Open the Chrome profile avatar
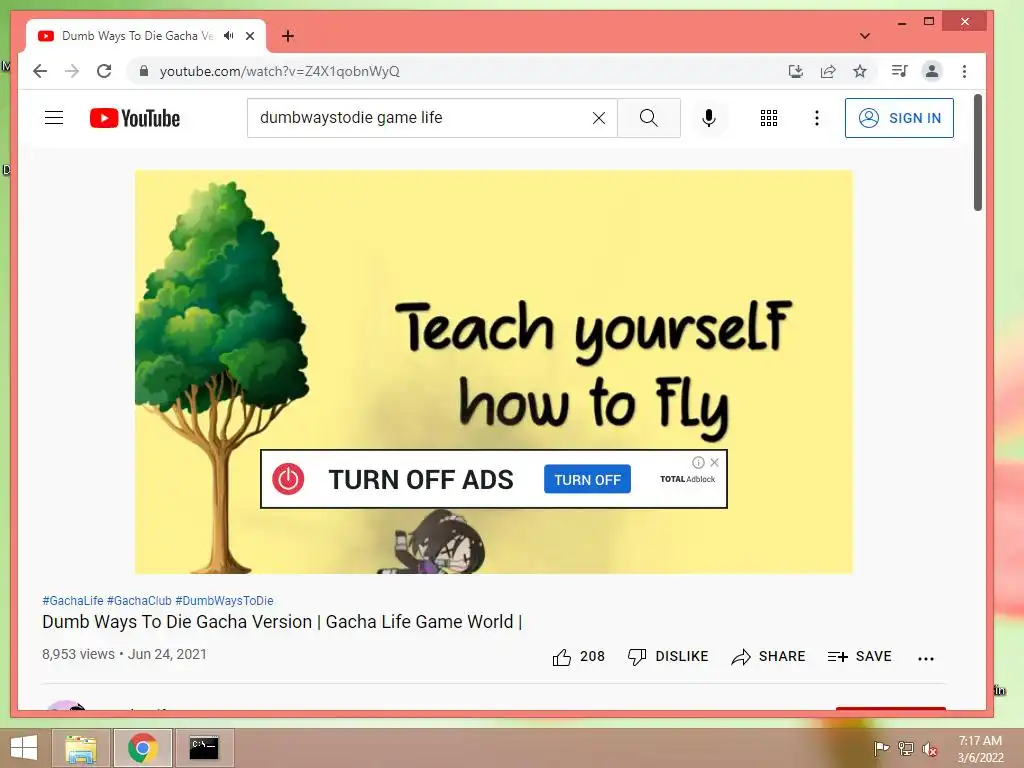This screenshot has width=1024, height=768. pos(932,71)
